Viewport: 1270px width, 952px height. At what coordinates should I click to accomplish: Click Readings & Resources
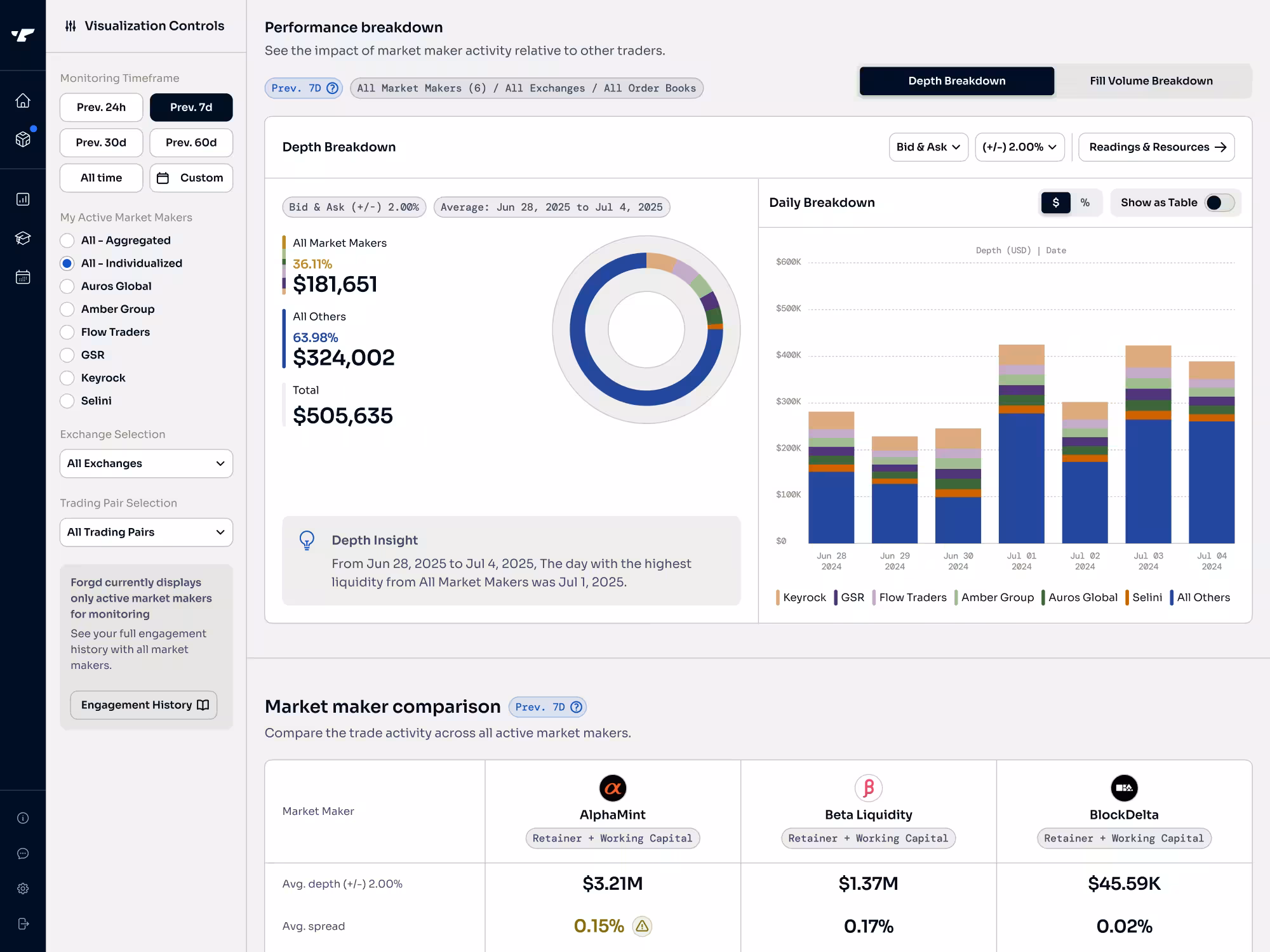pos(1156,147)
